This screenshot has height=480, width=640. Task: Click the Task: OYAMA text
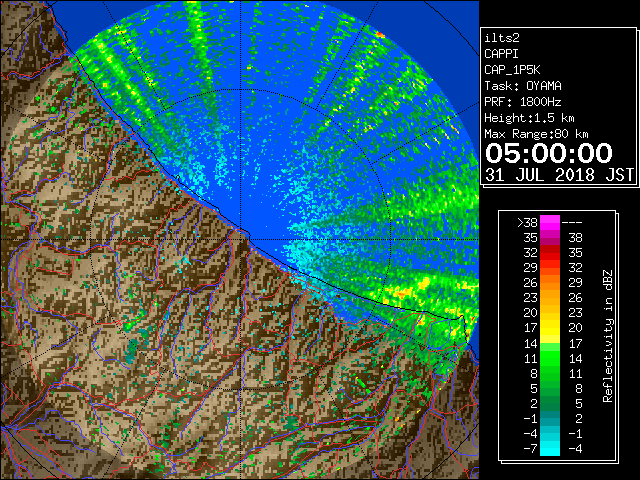click(x=523, y=86)
